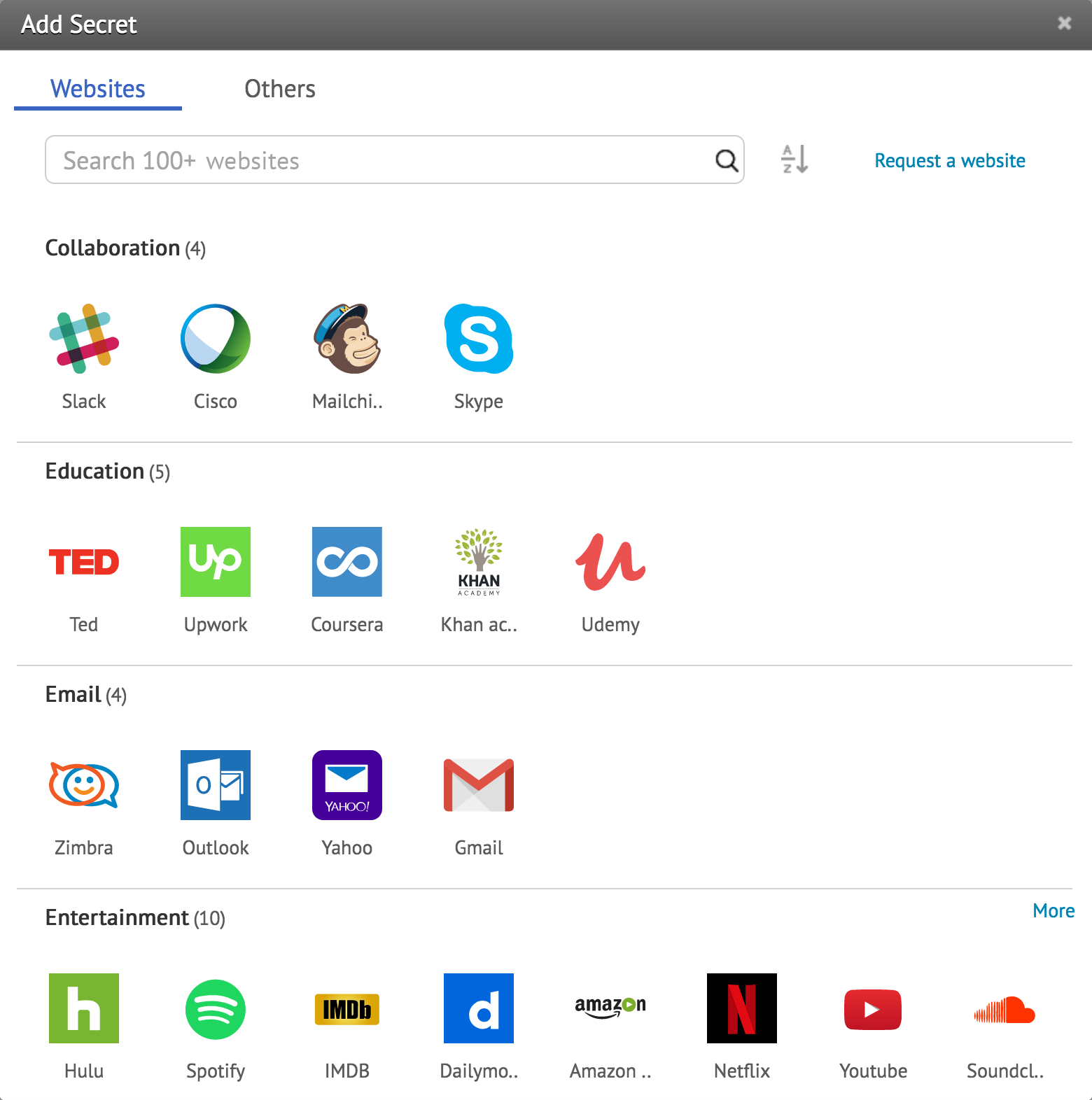Toggle the A-Z sort order icon

click(x=794, y=160)
